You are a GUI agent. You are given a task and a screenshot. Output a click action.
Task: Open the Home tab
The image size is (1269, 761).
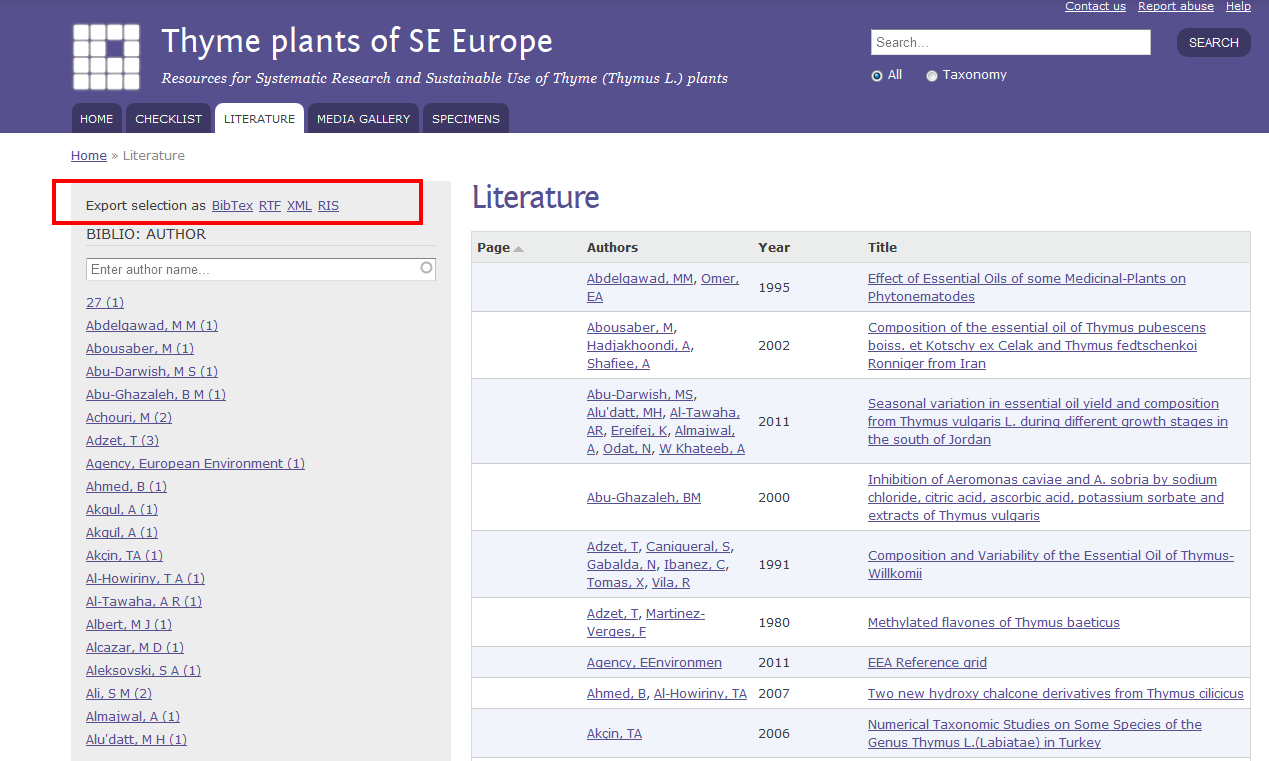tap(97, 118)
